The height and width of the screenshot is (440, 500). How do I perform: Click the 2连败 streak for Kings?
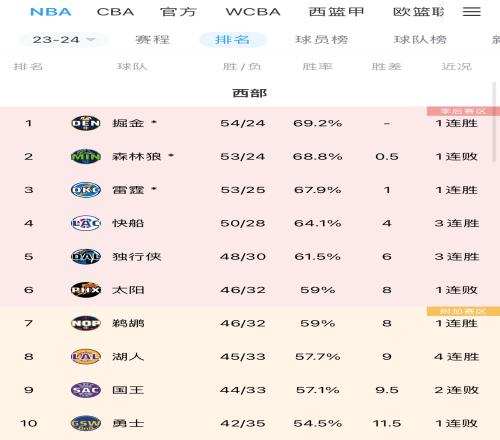pos(457,390)
